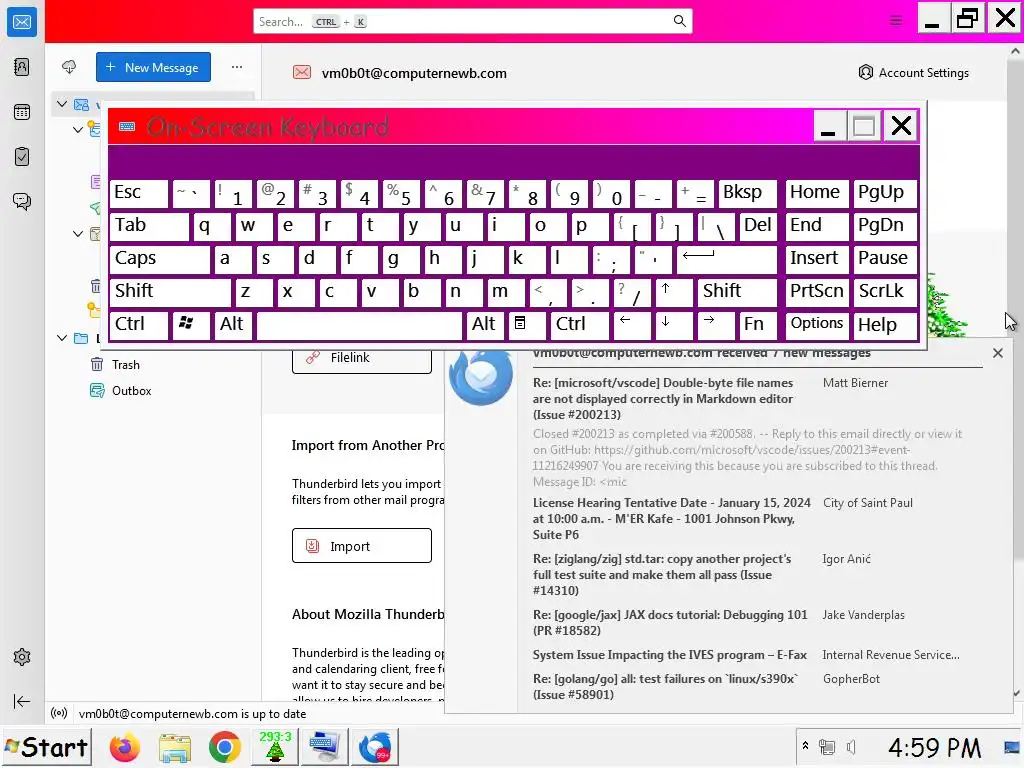Screen dimensions: 1024x768
Task: Click the volume speaker tray icon
Action: [851, 747]
